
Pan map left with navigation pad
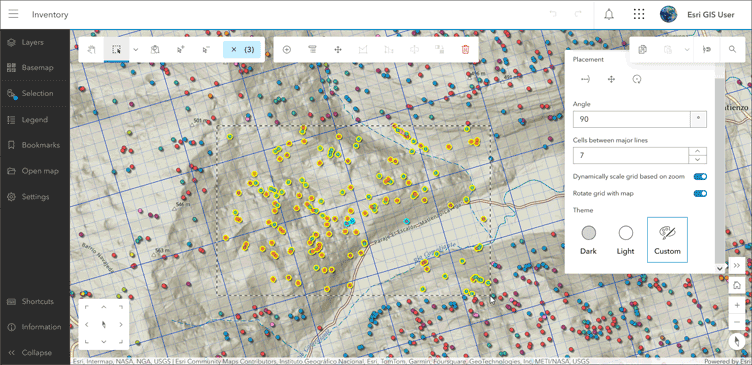[x=86, y=325]
